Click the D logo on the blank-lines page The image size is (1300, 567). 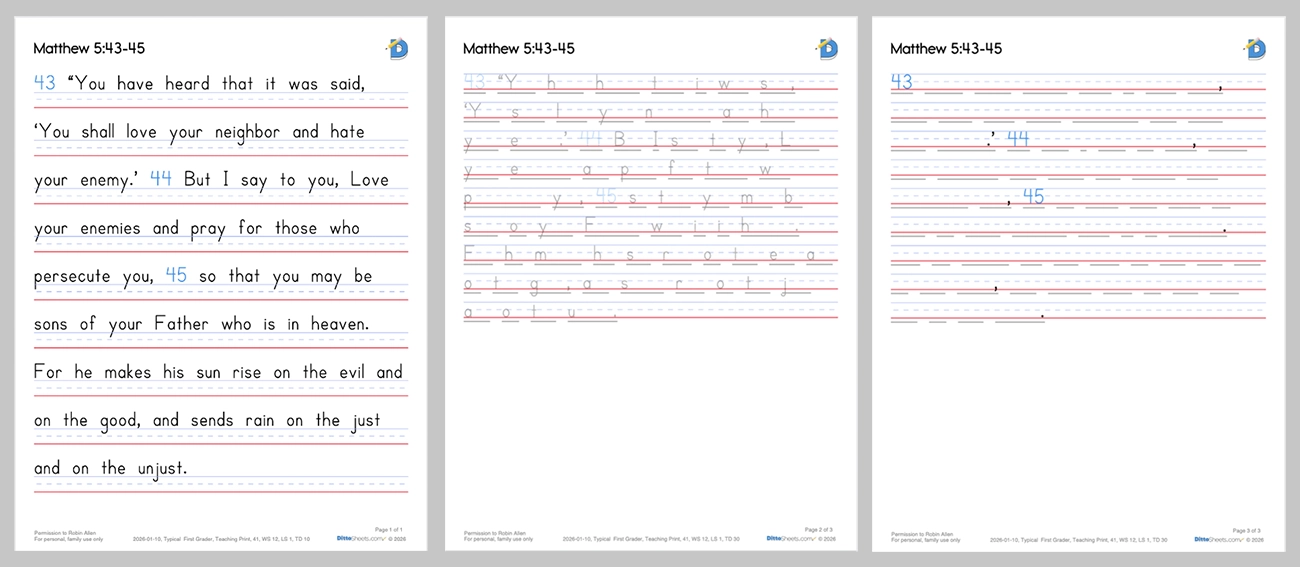pyautogui.click(x=1254, y=48)
